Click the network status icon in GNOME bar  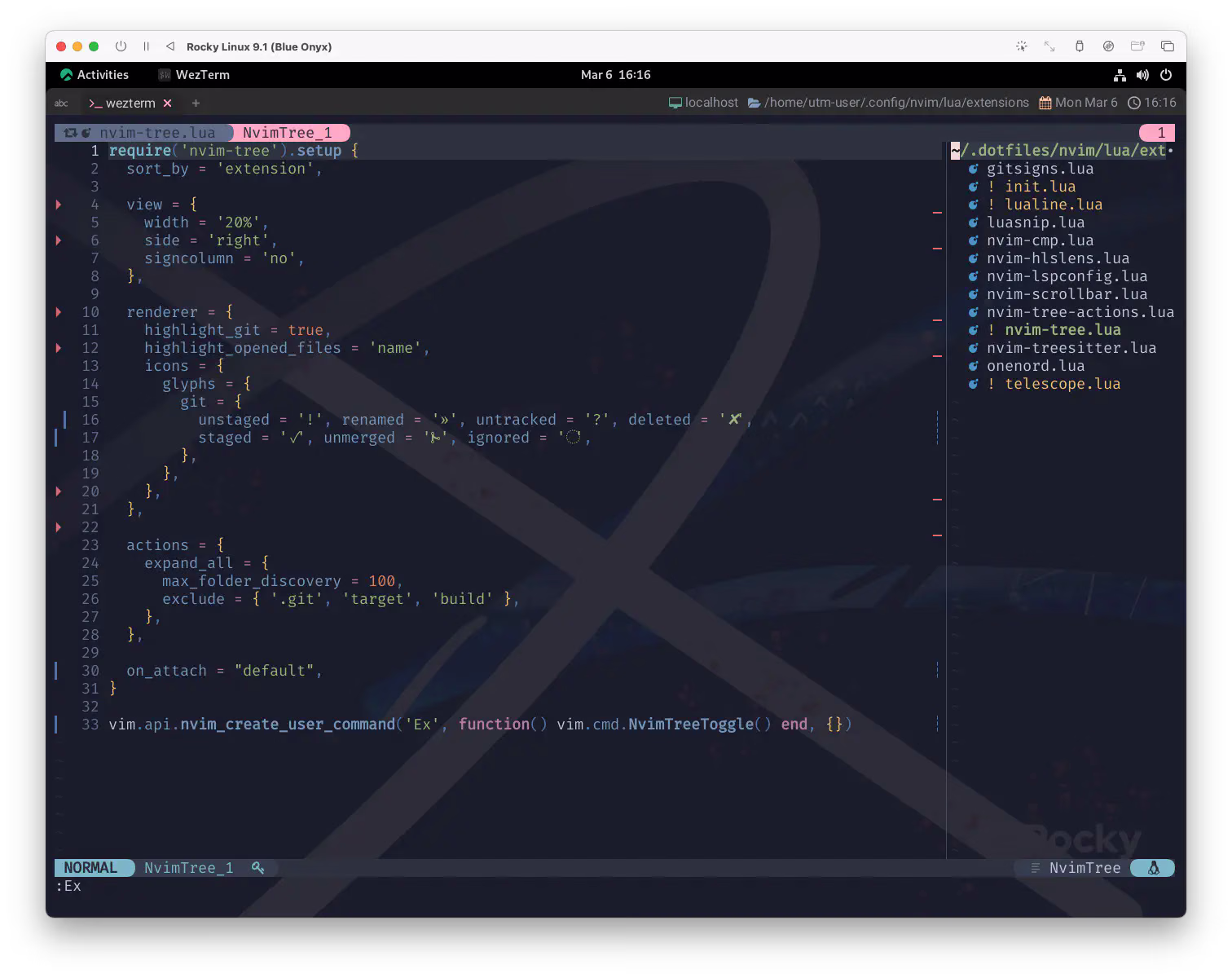(x=1120, y=75)
